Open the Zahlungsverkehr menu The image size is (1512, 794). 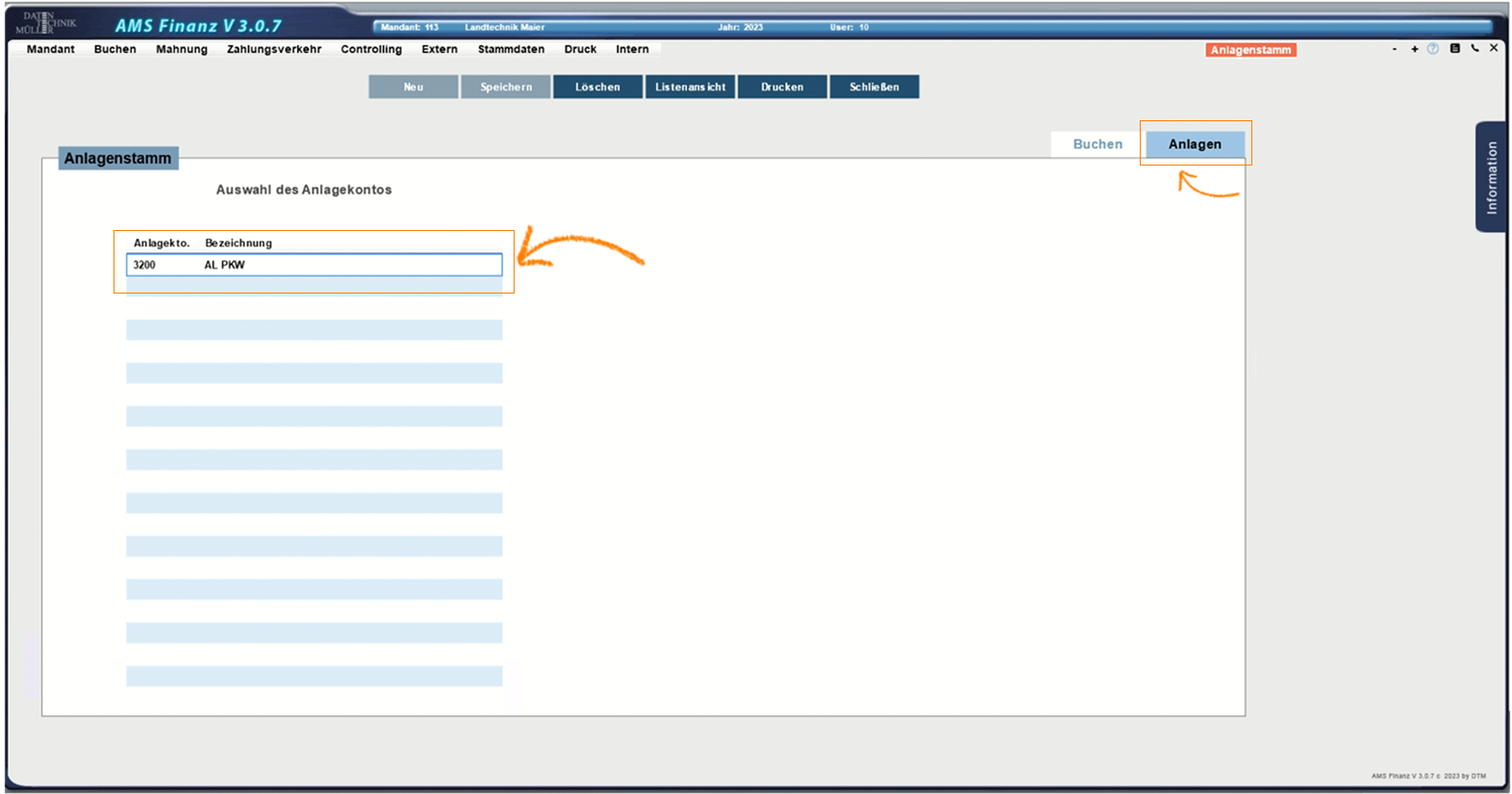[x=274, y=49]
